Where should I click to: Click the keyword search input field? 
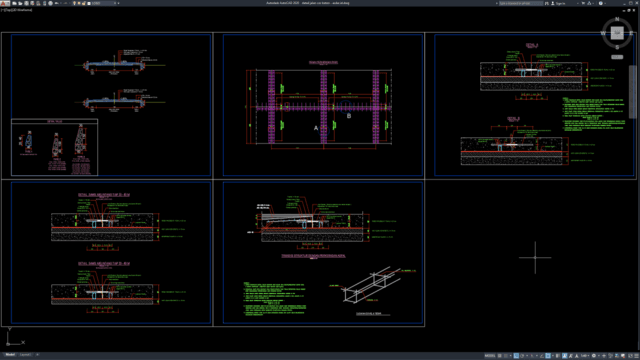pyautogui.click(x=521, y=3)
